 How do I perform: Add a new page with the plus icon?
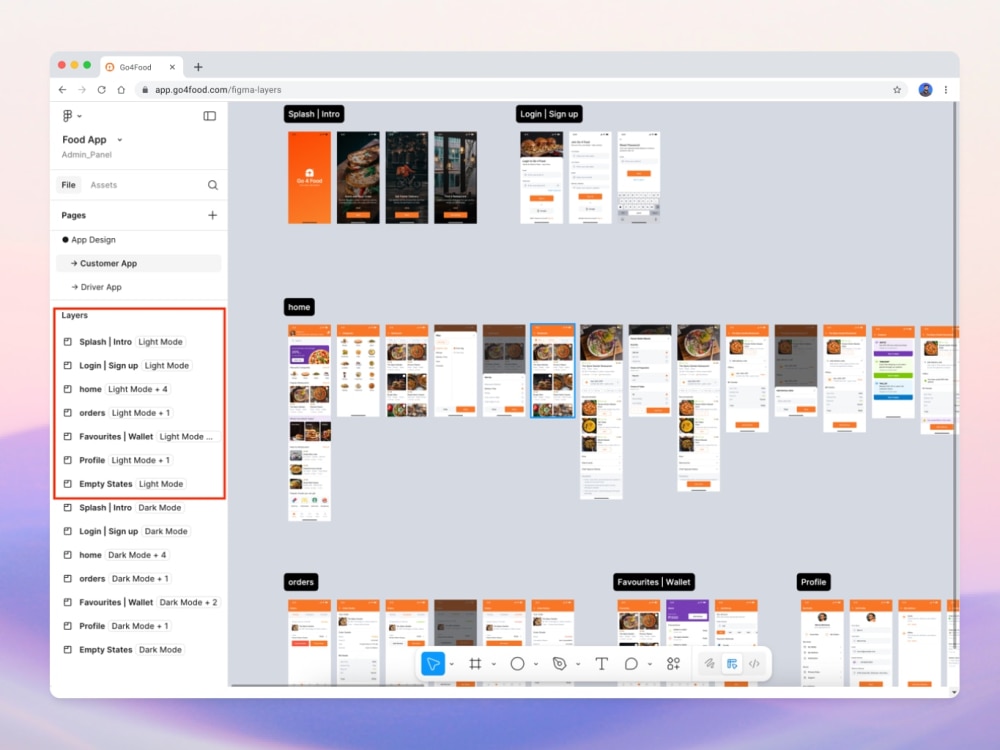point(212,215)
